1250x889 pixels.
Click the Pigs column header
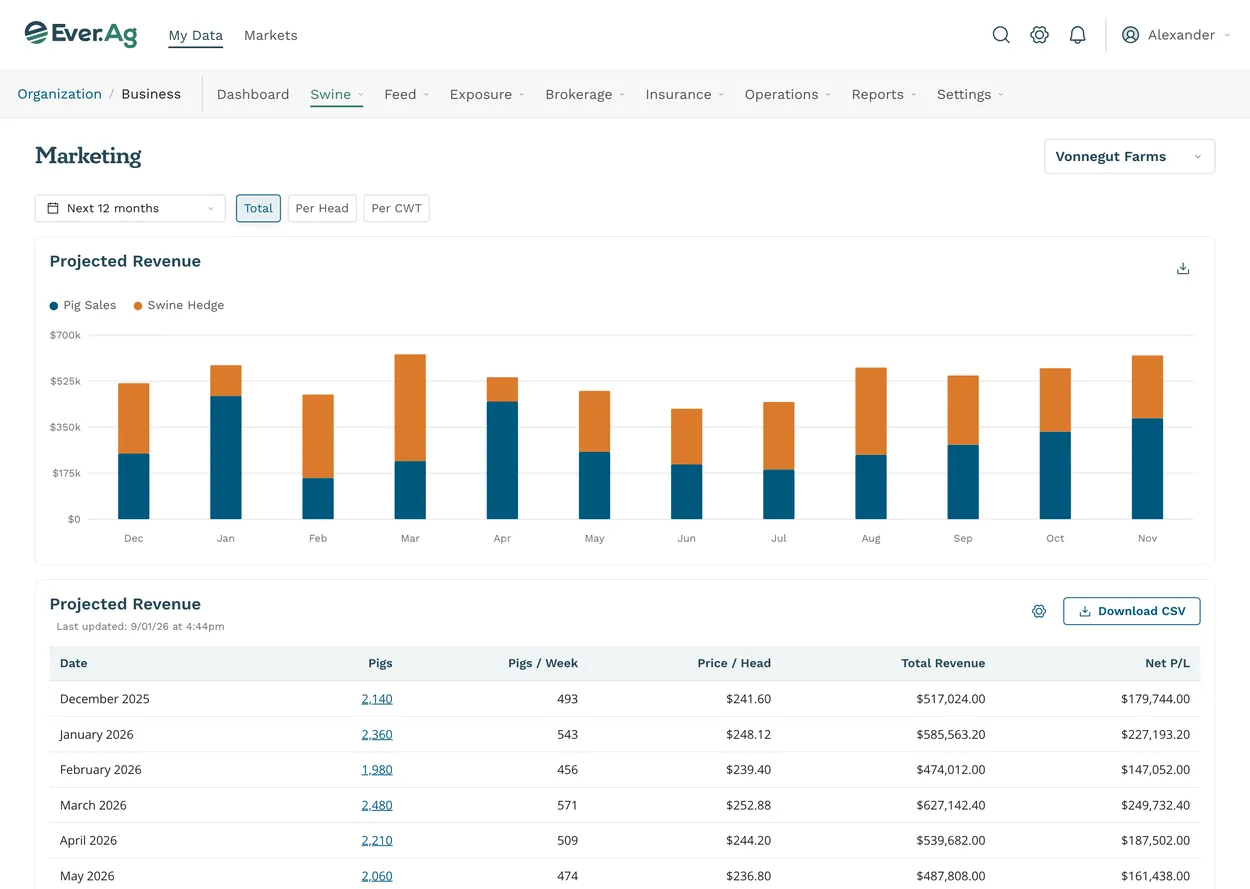tap(380, 663)
